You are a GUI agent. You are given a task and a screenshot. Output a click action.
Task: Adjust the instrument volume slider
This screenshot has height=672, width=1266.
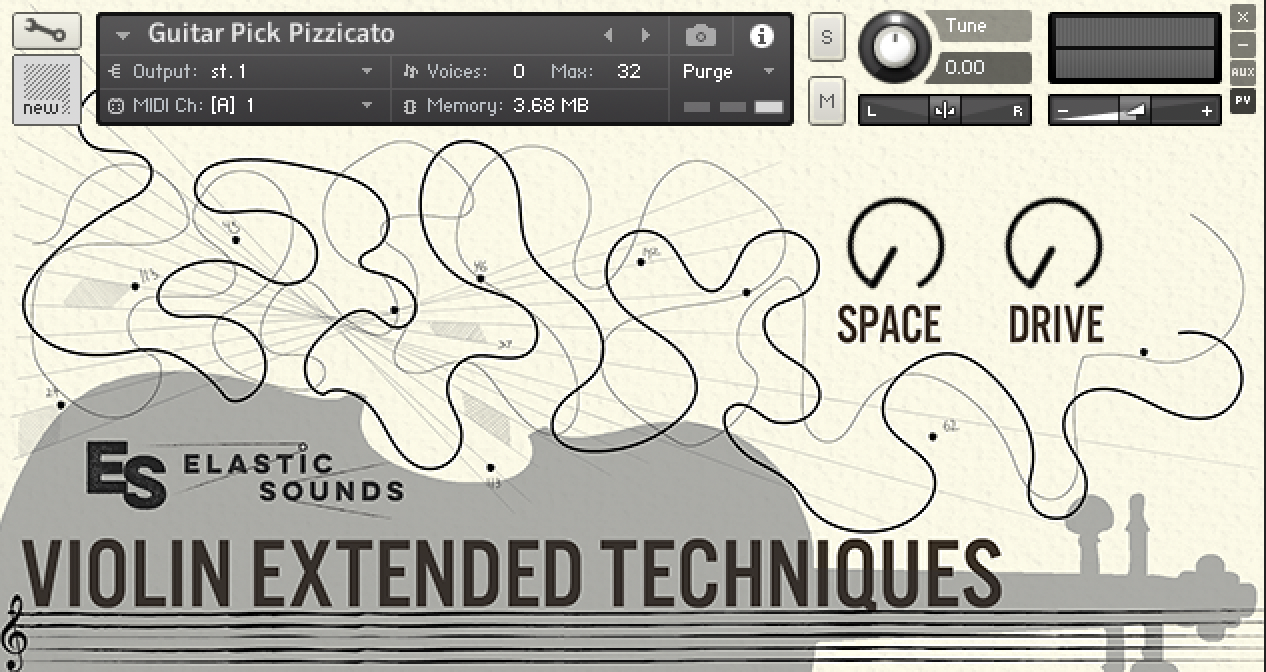tap(1134, 111)
